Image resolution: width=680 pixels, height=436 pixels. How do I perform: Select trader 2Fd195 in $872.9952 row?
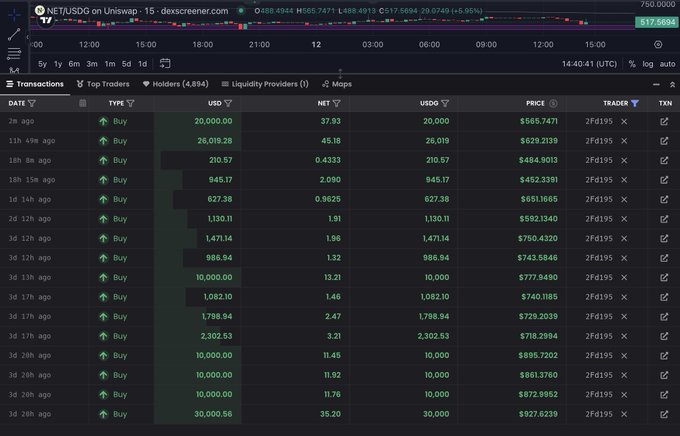tap(598, 394)
